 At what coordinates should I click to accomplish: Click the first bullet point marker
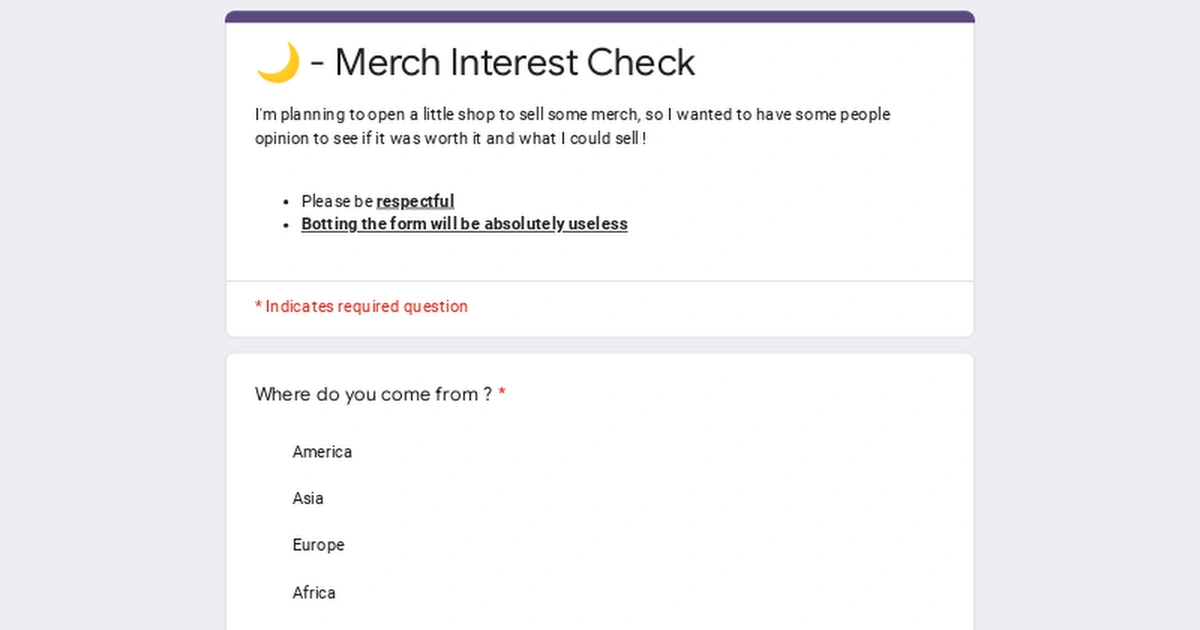285,201
